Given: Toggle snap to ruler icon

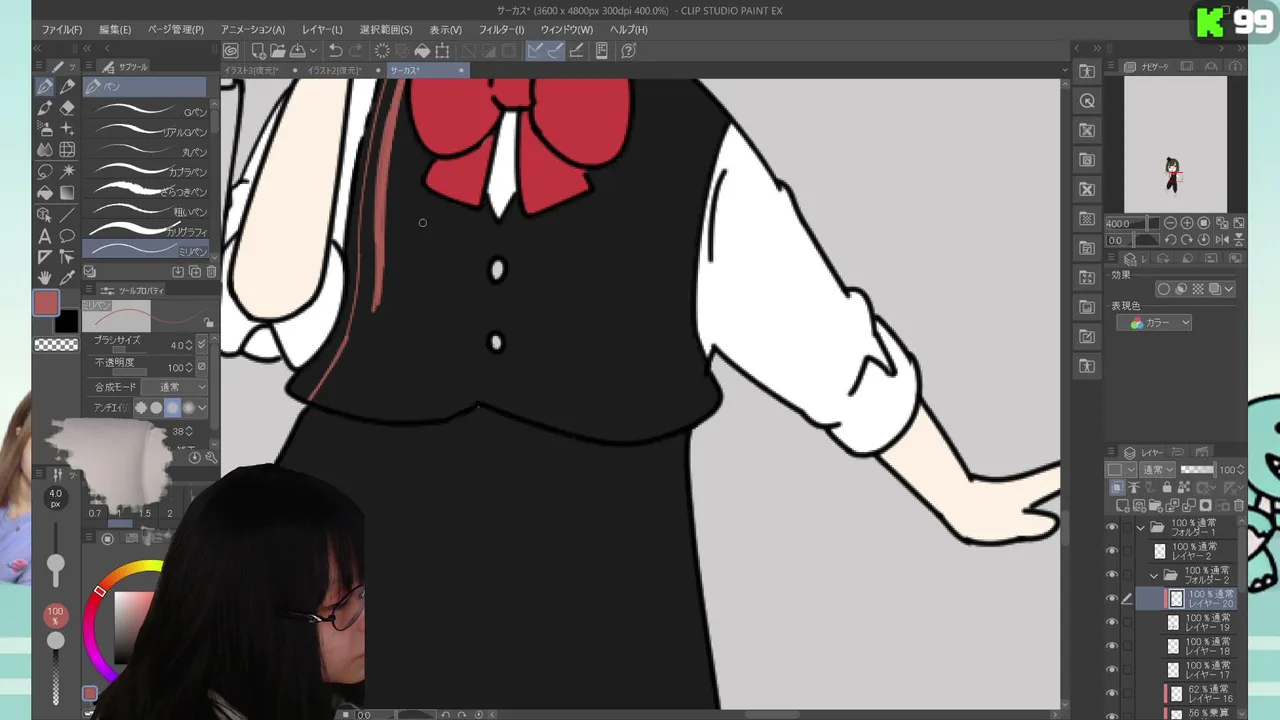Looking at the screenshot, I should (536, 51).
